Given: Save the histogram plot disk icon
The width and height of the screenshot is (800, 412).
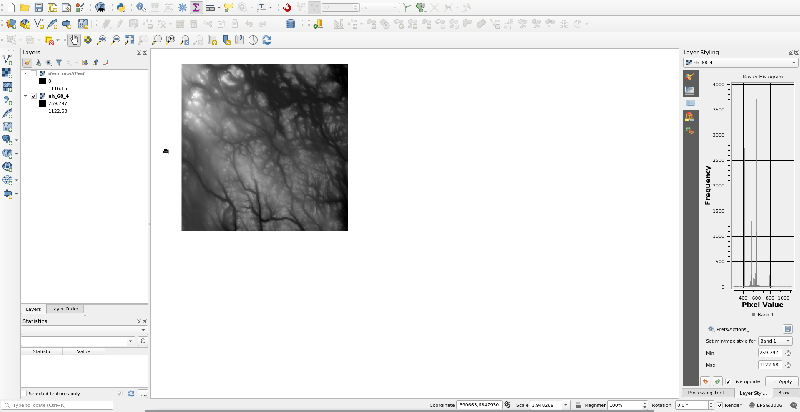Looking at the screenshot, I should tap(788, 329).
